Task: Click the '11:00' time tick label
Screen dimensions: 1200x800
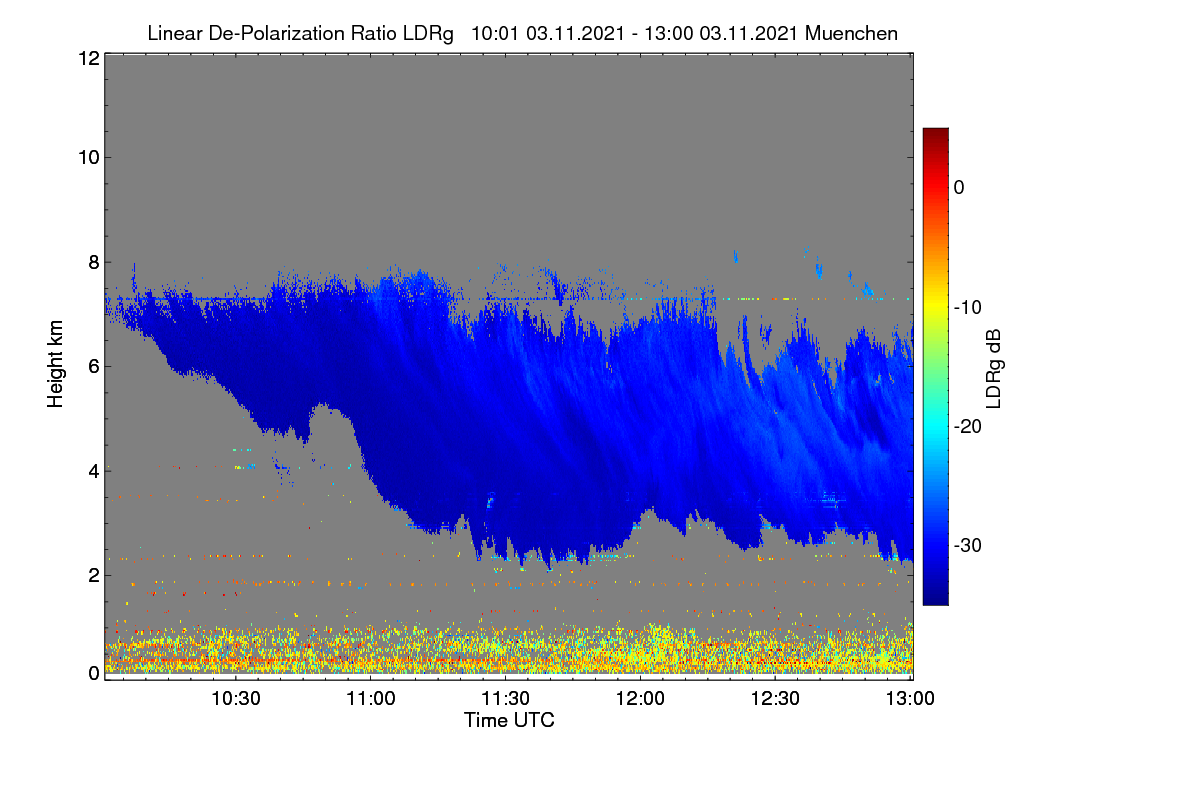Action: coord(371,698)
